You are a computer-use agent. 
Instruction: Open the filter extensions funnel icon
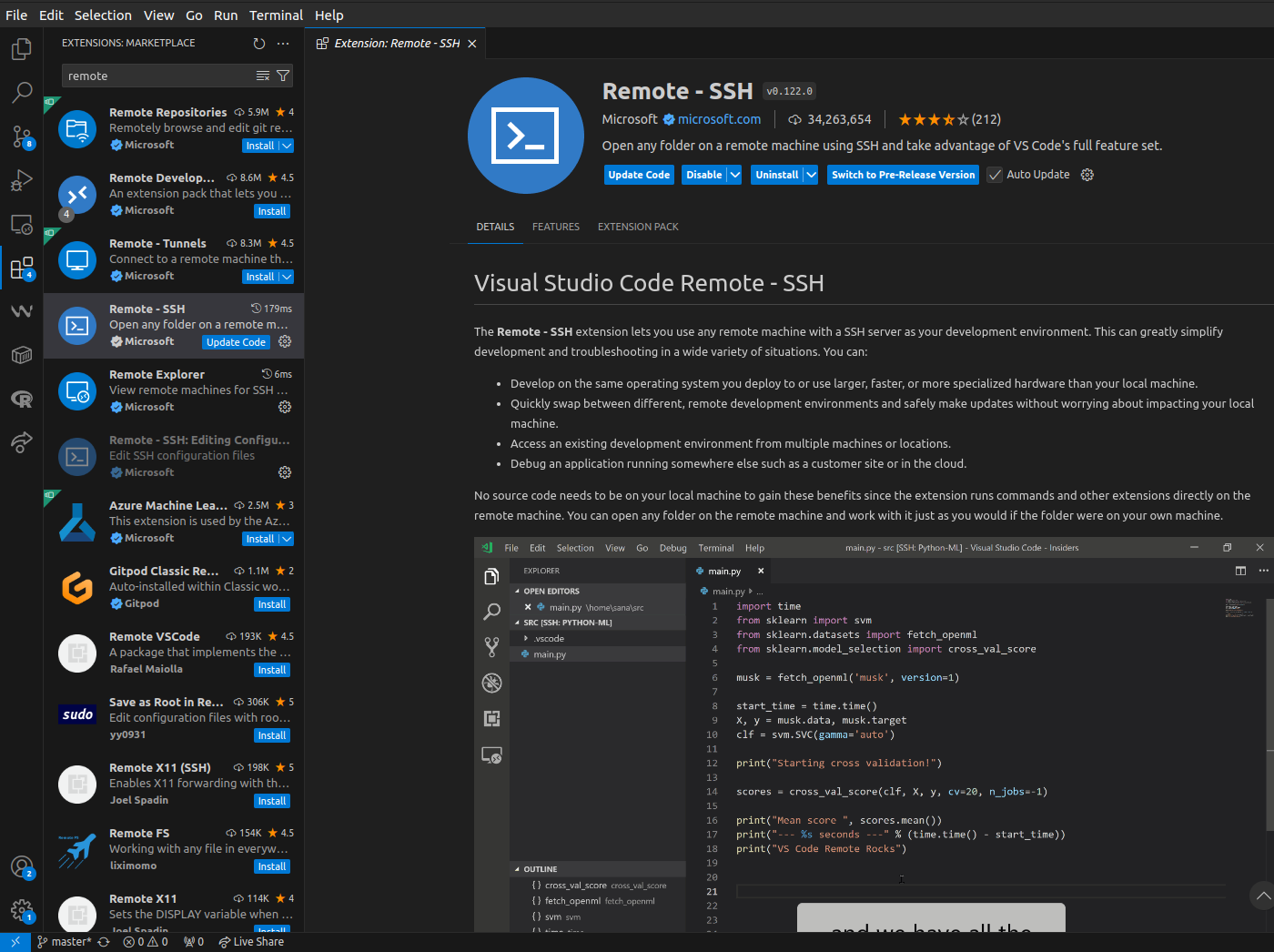click(283, 76)
